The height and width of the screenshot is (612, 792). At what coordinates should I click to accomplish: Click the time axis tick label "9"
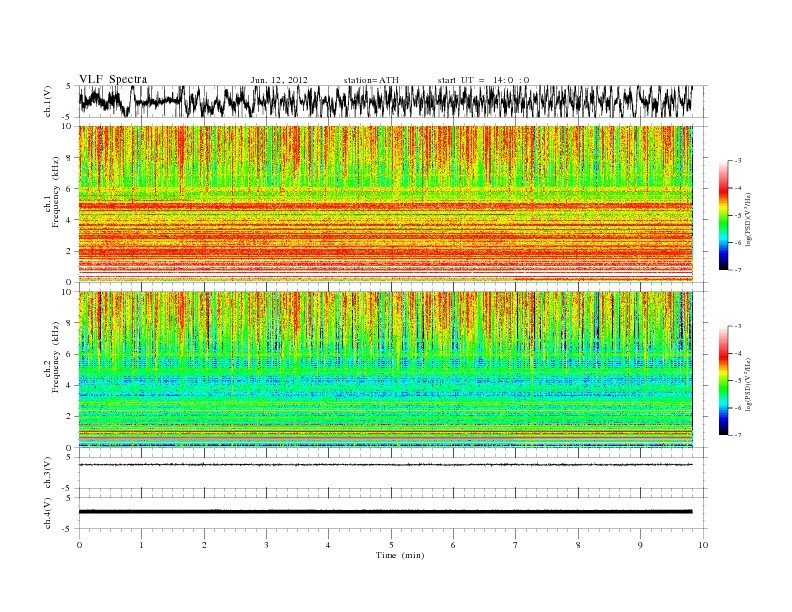coord(640,545)
